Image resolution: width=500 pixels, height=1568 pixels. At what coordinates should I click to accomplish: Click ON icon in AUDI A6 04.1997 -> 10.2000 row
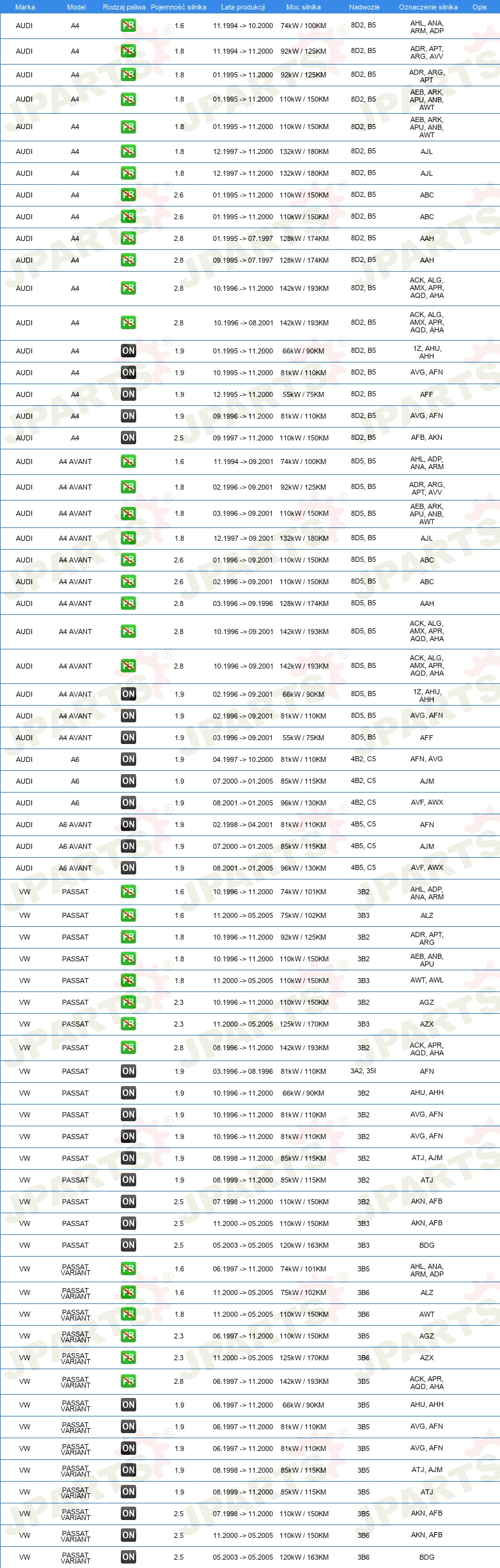(x=128, y=759)
